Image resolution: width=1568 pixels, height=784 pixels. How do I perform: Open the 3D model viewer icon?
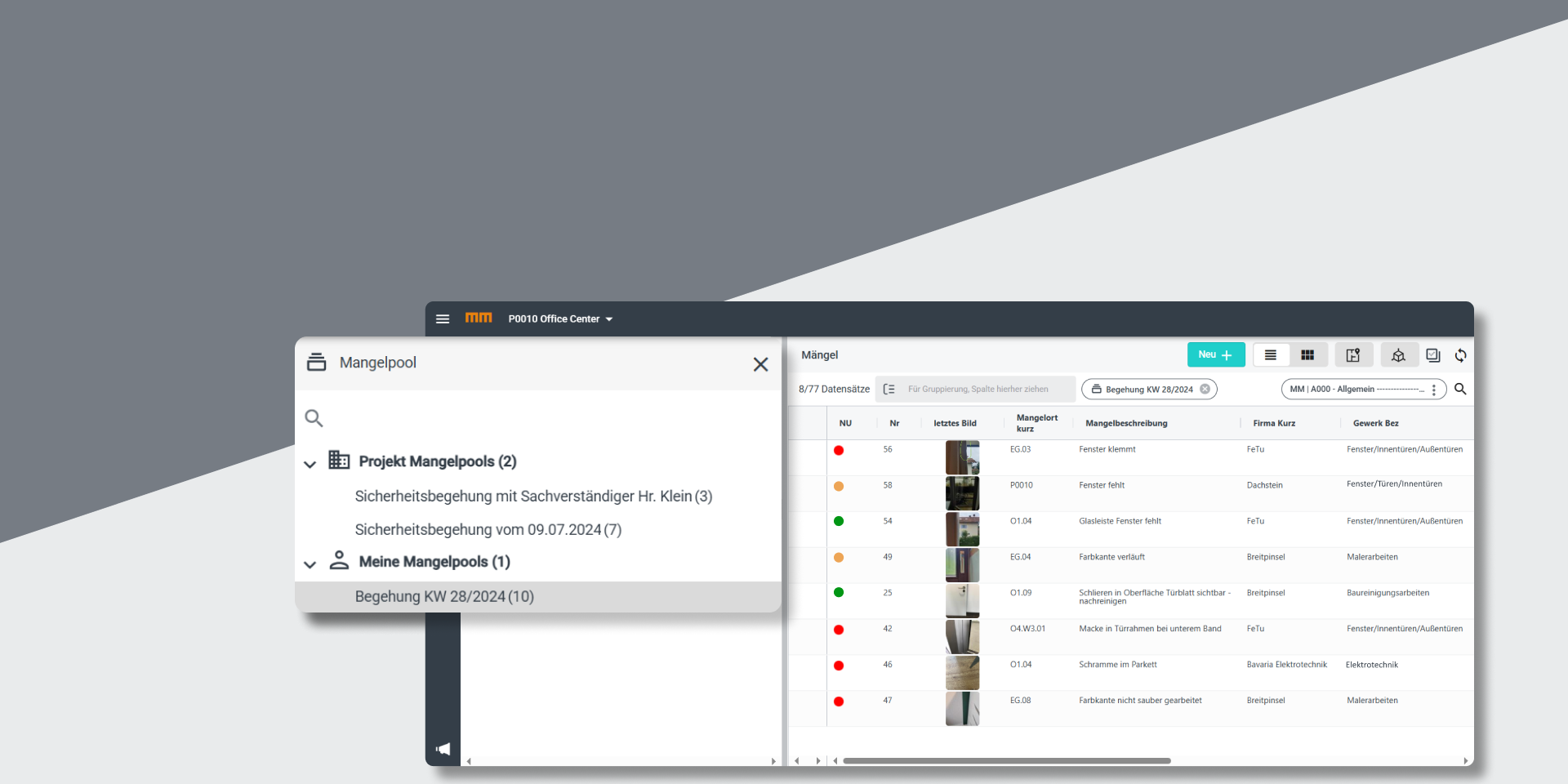pyautogui.click(x=1398, y=355)
